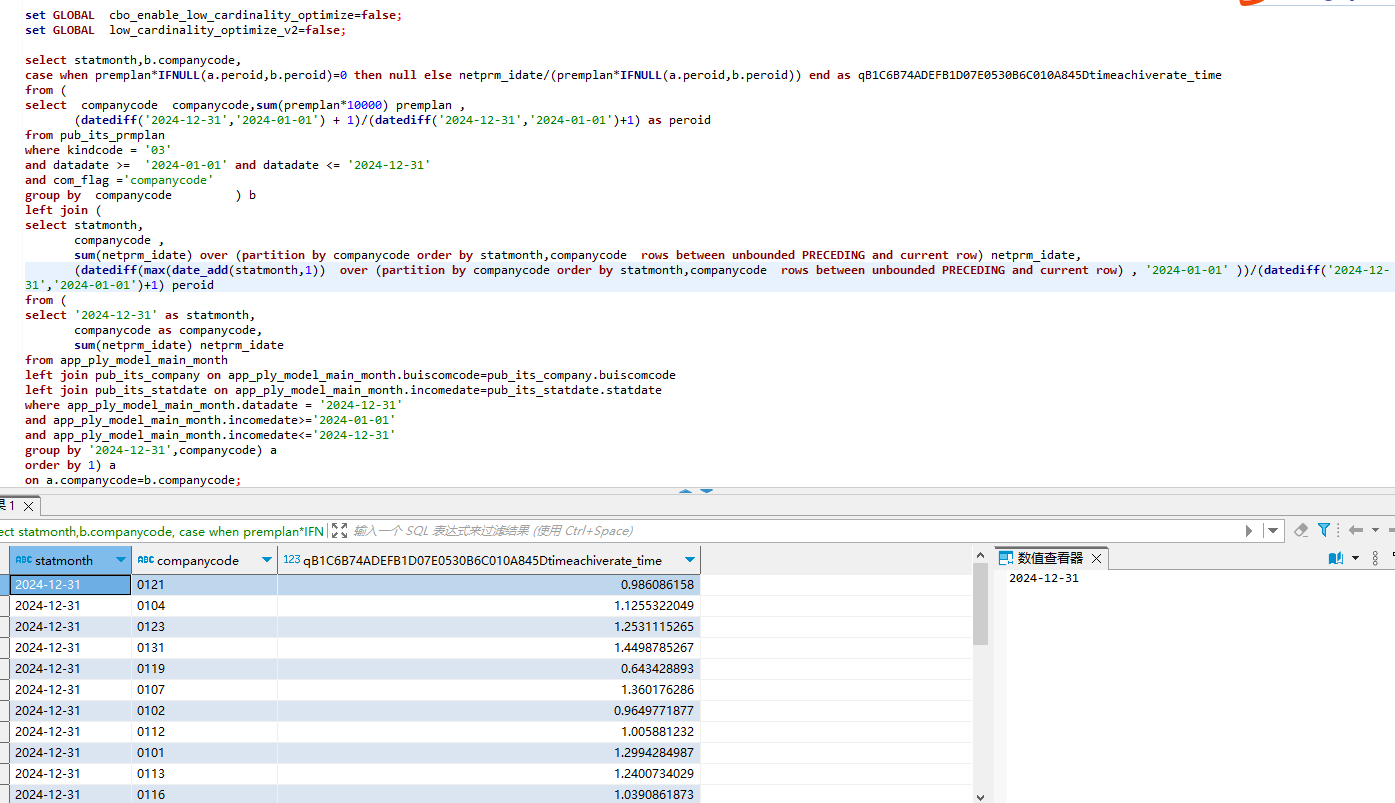
Task: Click the statmonth column type icon
Action: point(24,560)
